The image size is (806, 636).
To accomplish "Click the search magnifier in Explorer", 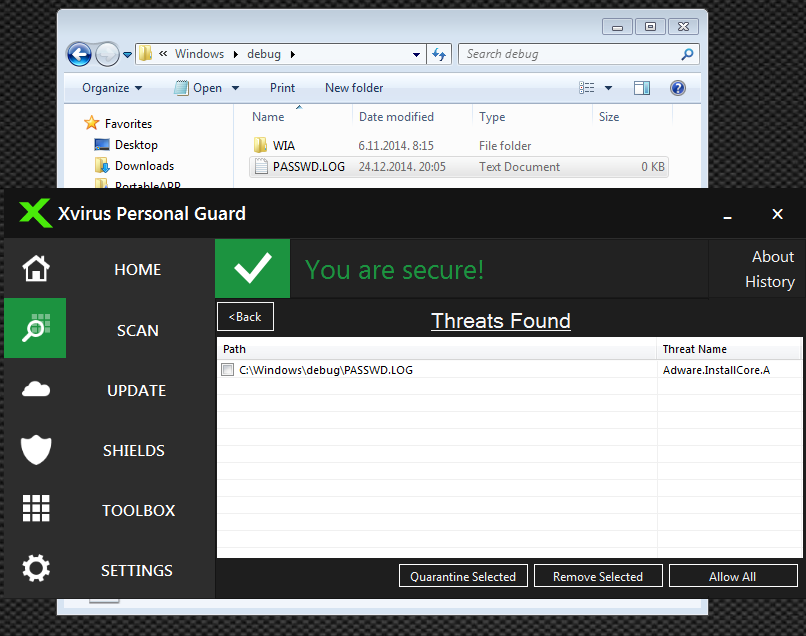I will coord(687,54).
